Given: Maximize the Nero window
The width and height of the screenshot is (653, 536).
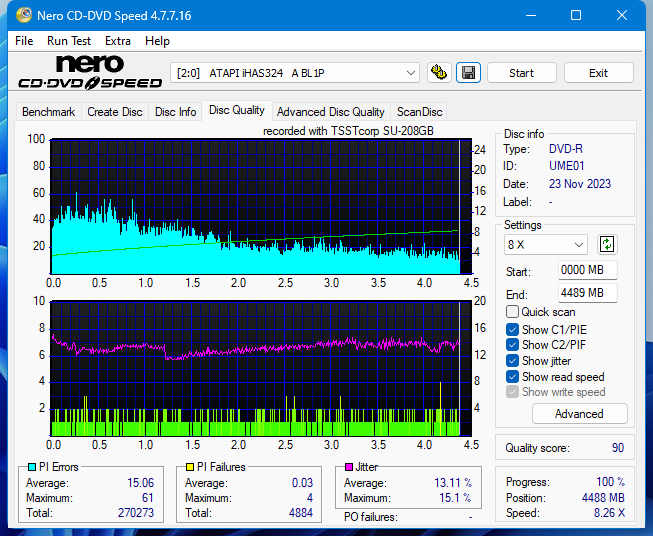Looking at the screenshot, I should coord(576,15).
